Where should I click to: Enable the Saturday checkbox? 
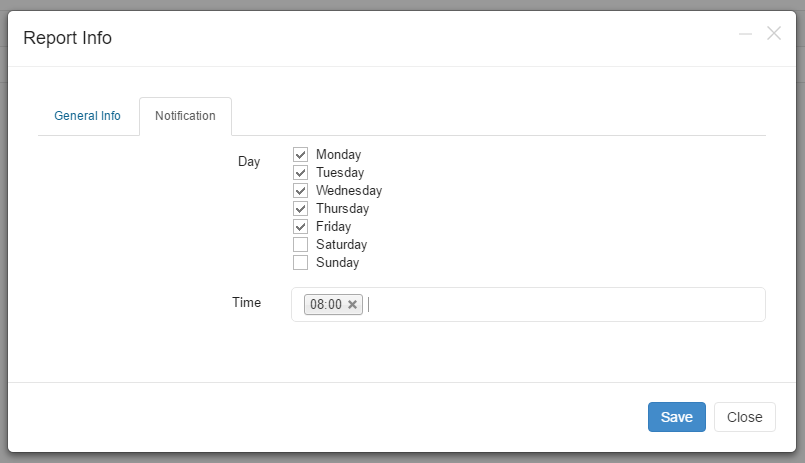(300, 244)
